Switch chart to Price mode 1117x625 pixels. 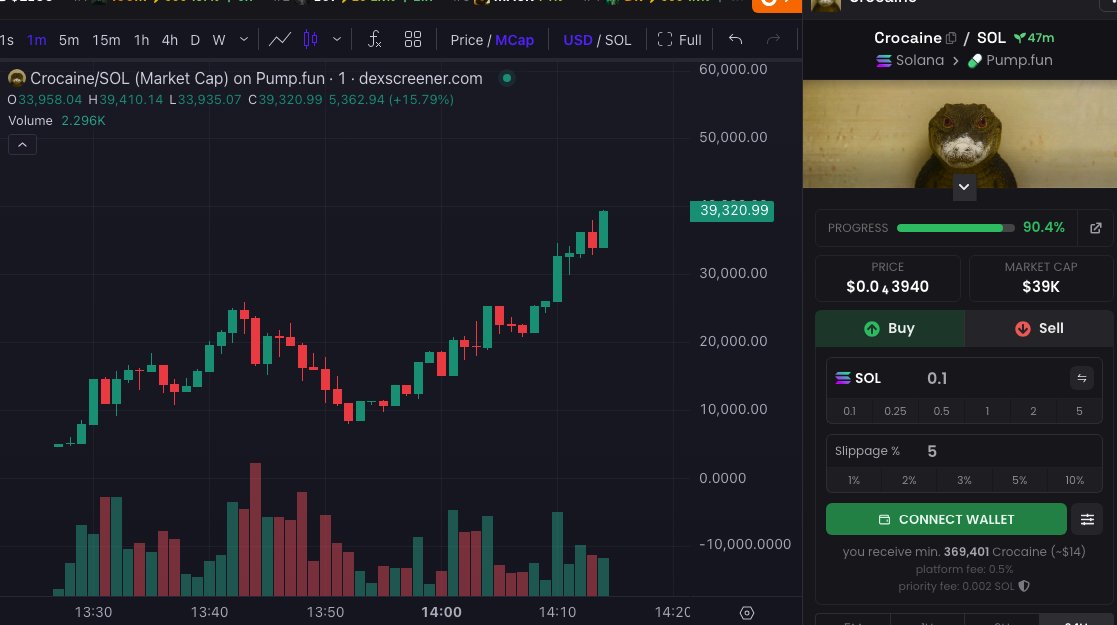(467, 40)
